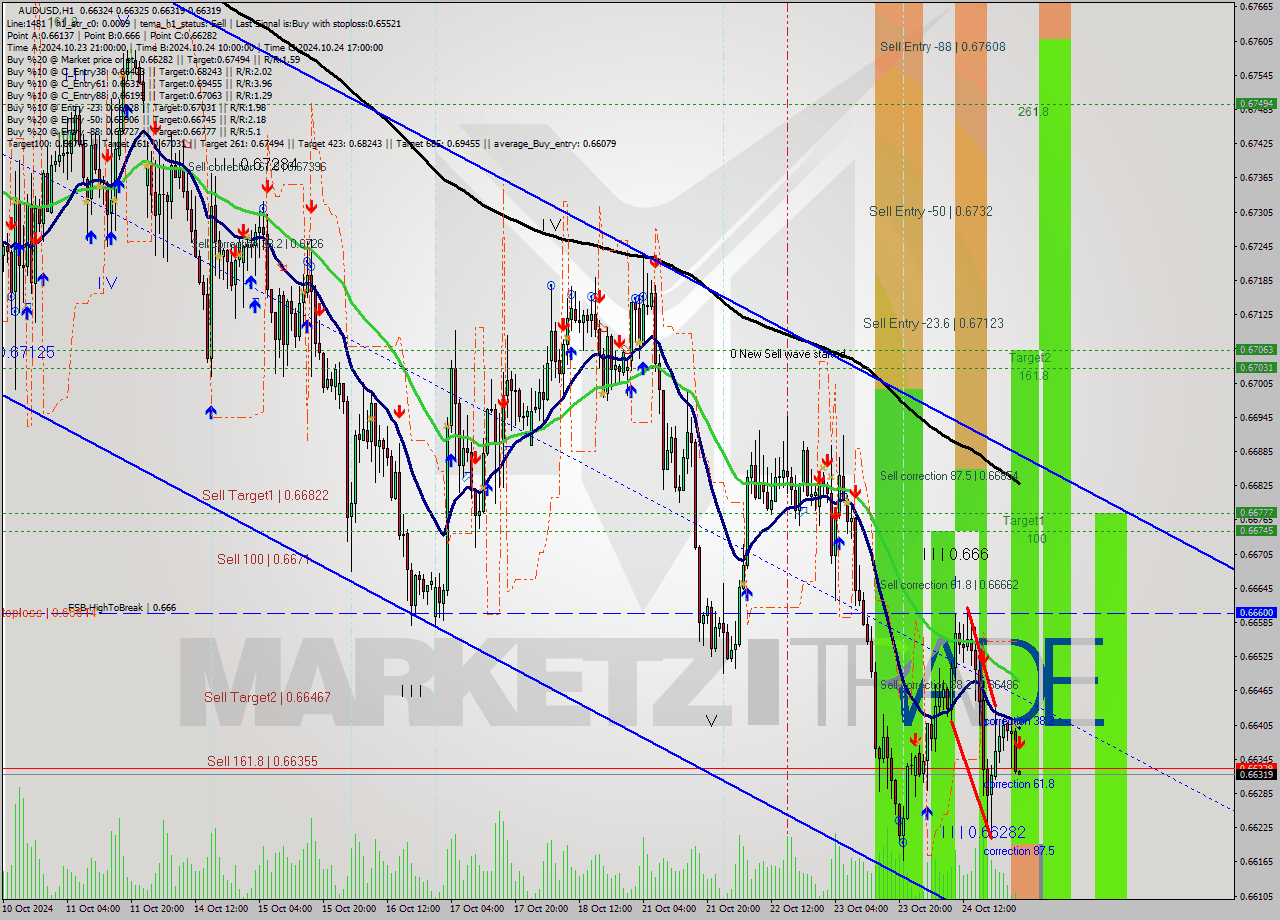Select the 'Sell 161.8 | 0.66355' label

[262, 761]
